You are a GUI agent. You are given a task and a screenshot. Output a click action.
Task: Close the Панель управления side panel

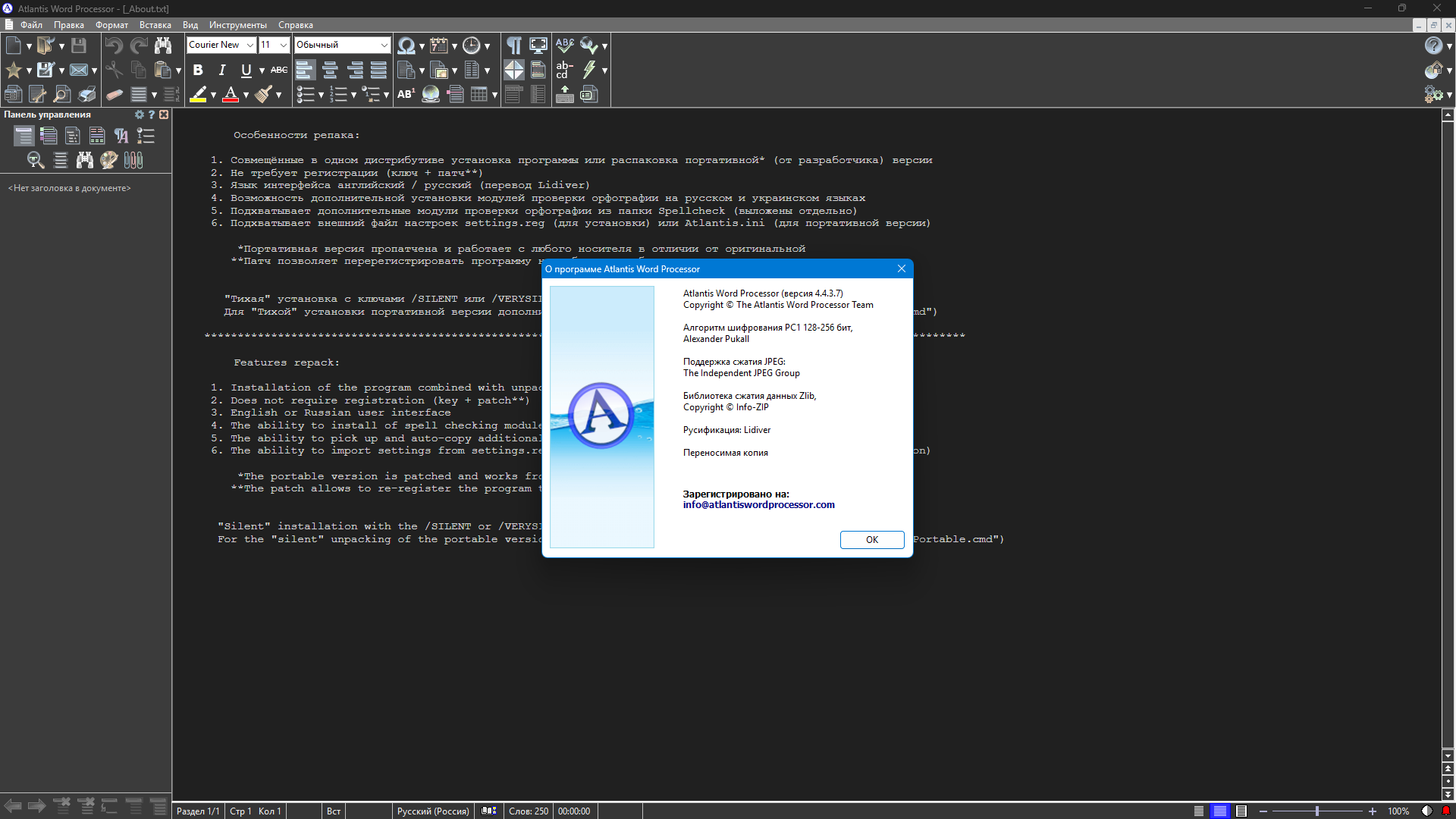coord(164,115)
